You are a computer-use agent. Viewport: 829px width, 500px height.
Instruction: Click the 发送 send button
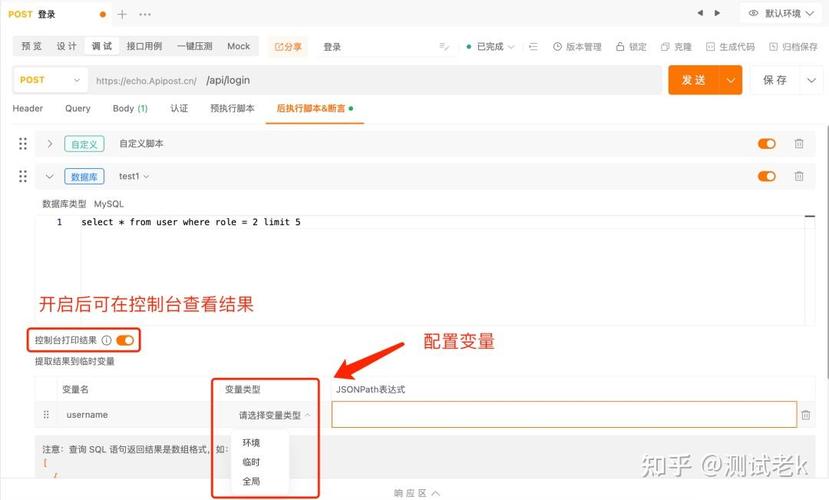click(x=693, y=80)
